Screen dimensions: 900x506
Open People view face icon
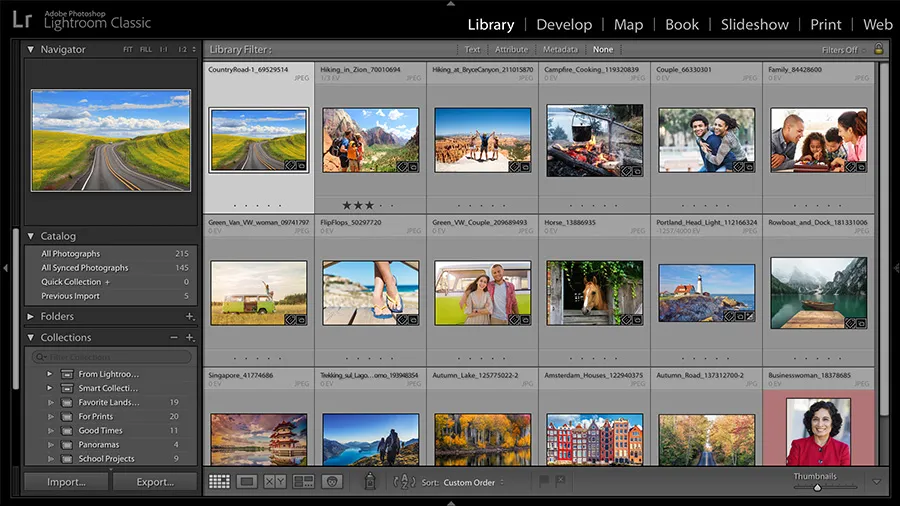coord(332,482)
